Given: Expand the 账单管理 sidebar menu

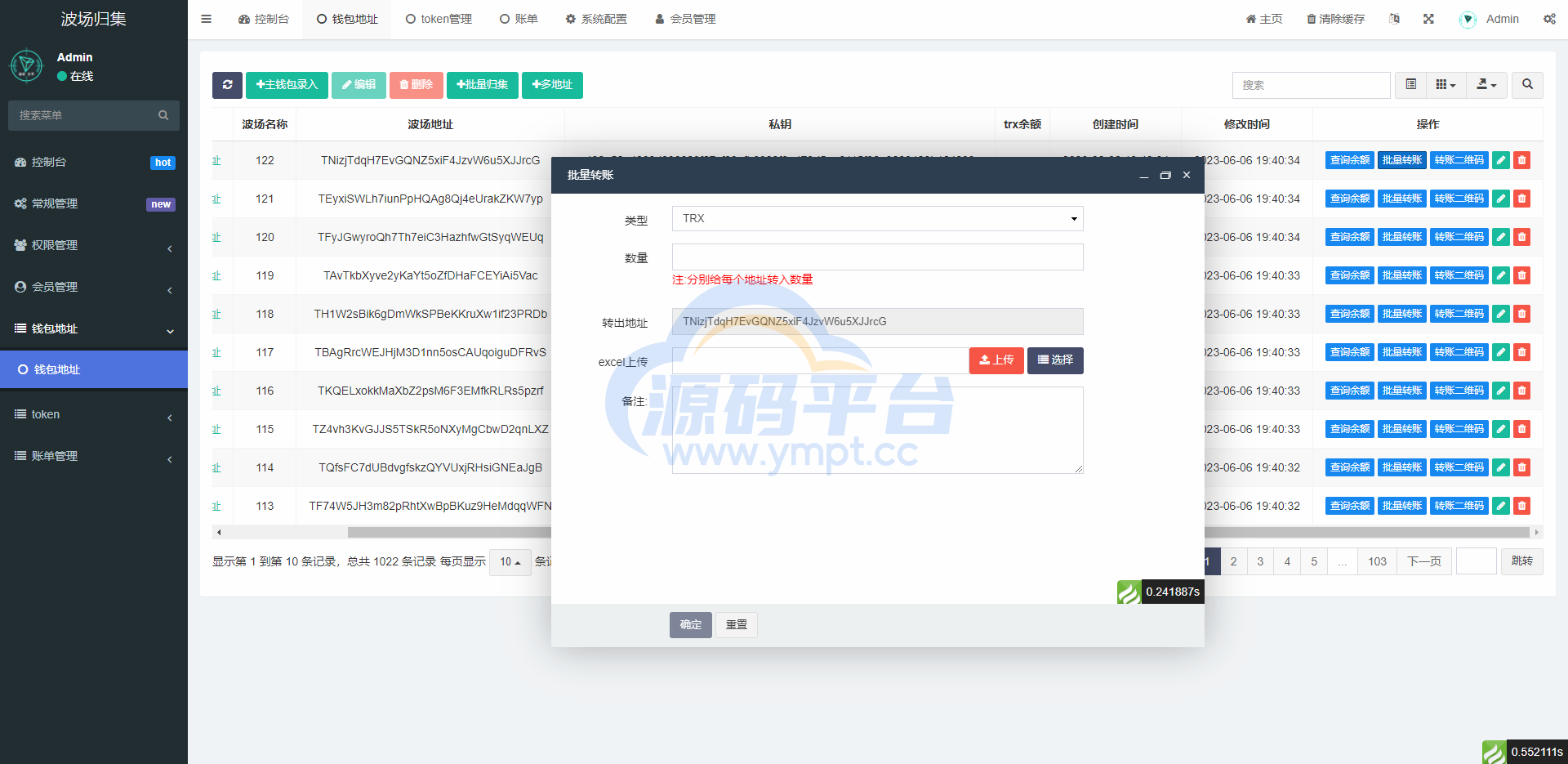Looking at the screenshot, I should coord(94,456).
